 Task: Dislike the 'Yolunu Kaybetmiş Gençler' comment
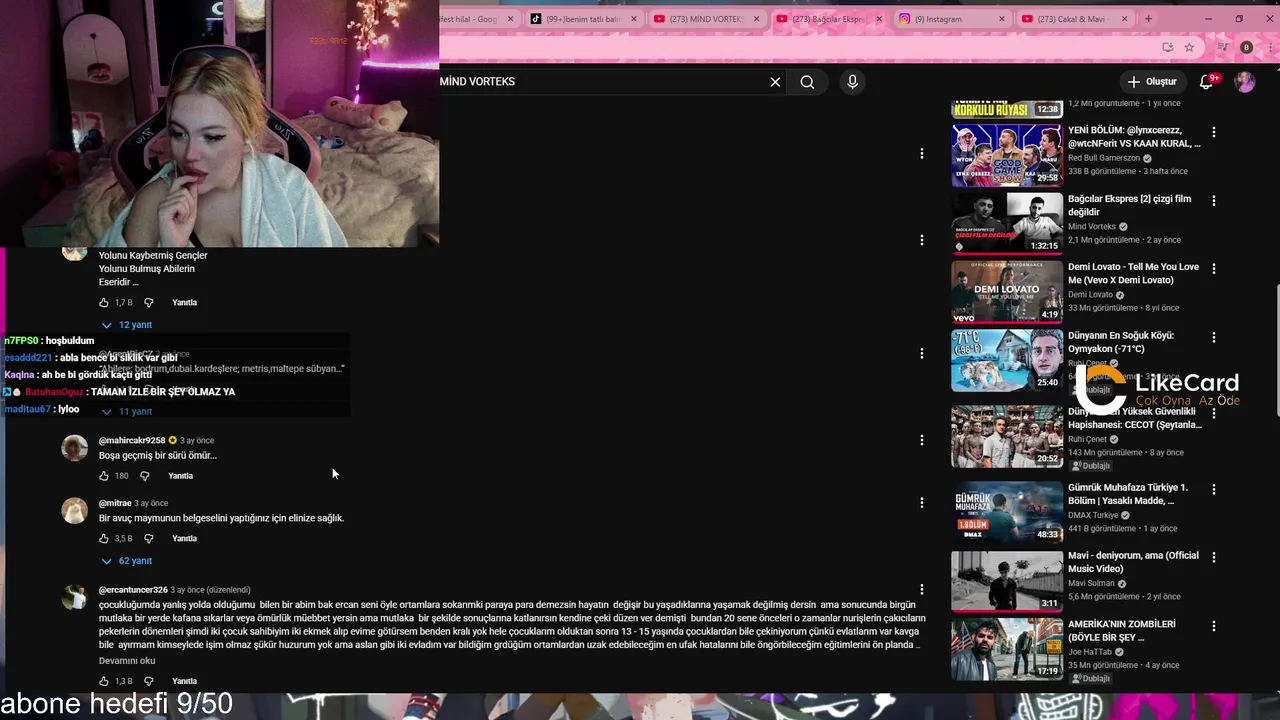pyautogui.click(x=149, y=302)
